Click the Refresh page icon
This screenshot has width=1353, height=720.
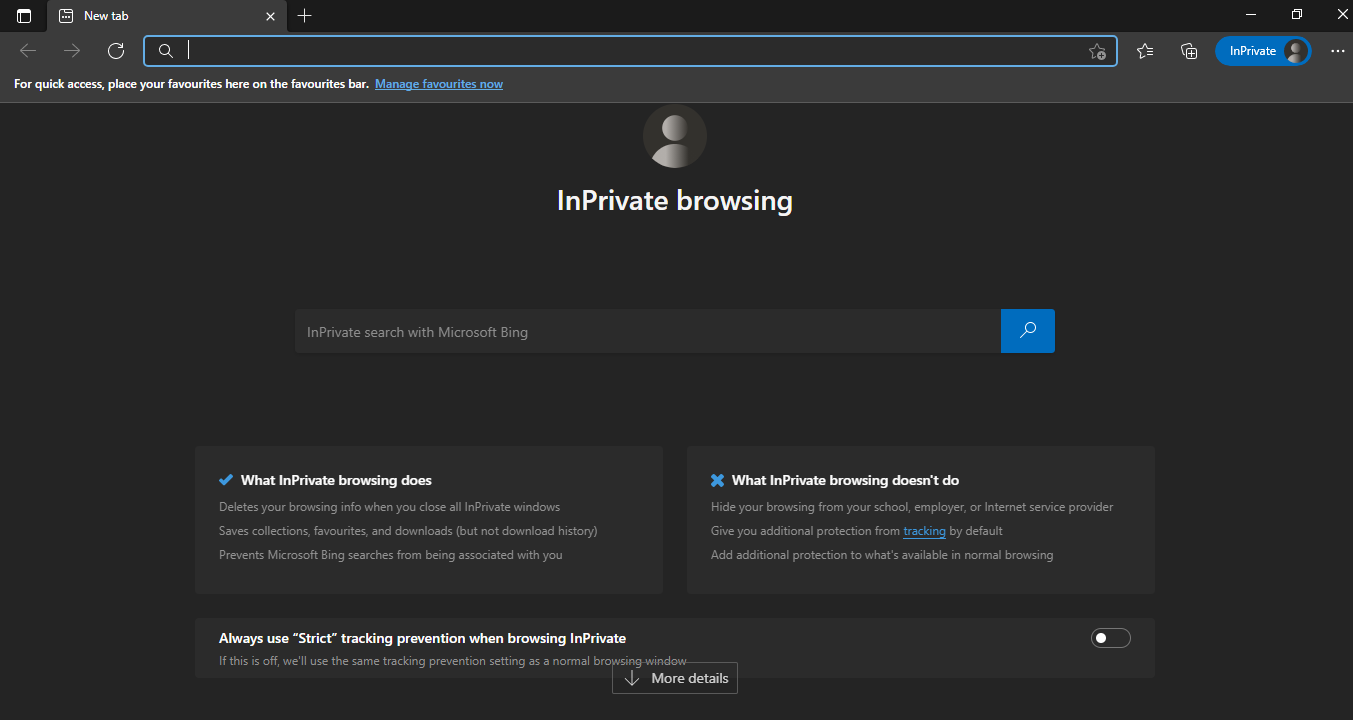coord(116,51)
